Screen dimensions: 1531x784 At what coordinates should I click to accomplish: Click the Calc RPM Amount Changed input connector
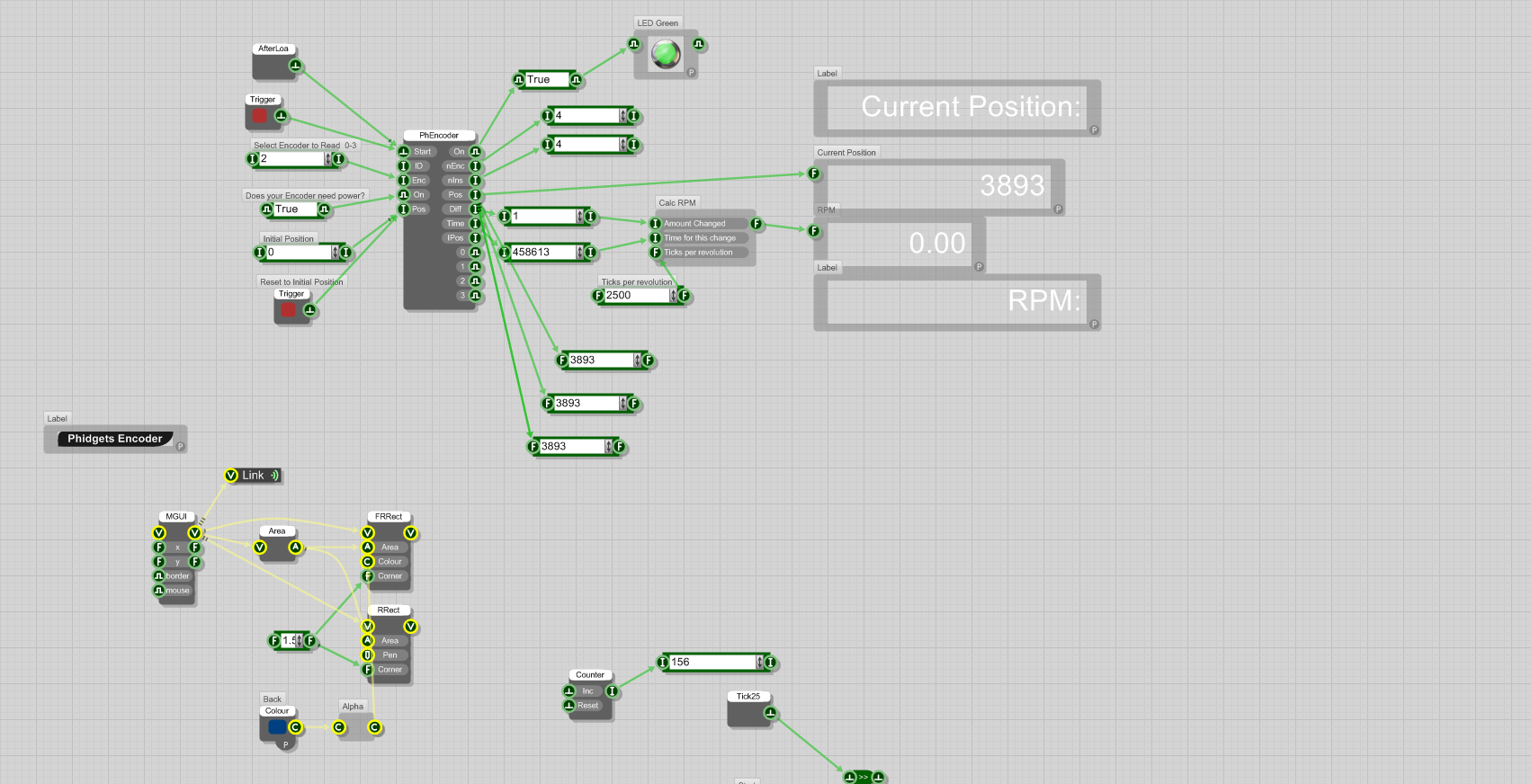pyautogui.click(x=656, y=224)
